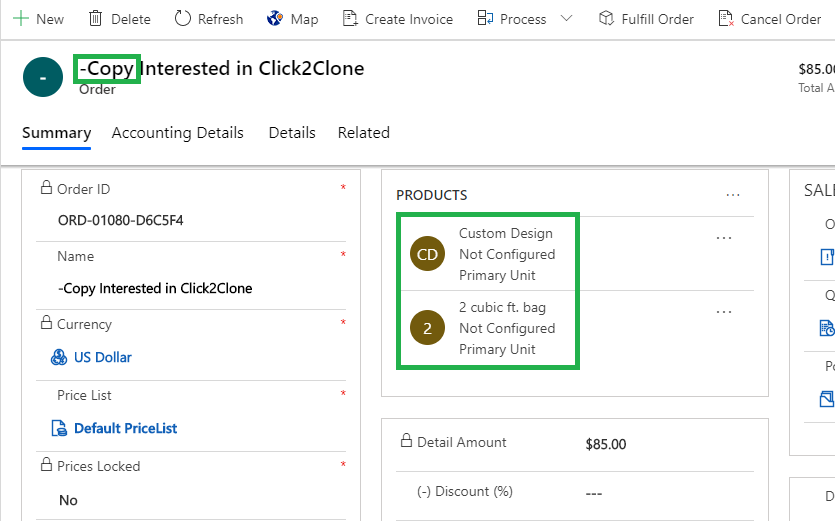Open the Products section more options ellipsis
The width and height of the screenshot is (835, 521).
click(x=733, y=195)
